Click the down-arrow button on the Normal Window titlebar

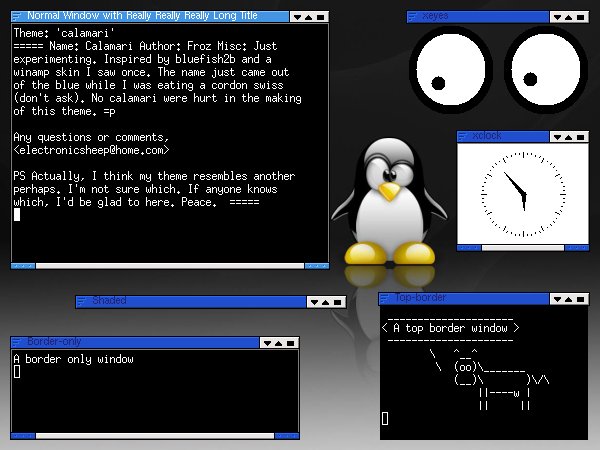(298, 17)
